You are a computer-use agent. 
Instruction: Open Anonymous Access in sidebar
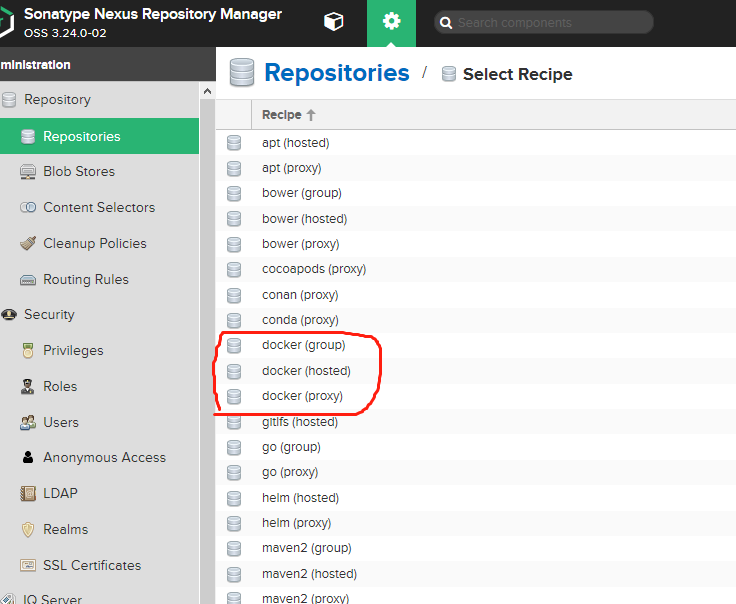point(105,458)
